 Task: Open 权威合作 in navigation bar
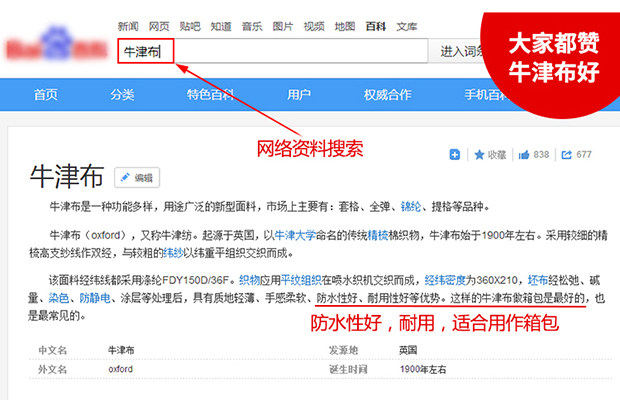click(x=388, y=94)
